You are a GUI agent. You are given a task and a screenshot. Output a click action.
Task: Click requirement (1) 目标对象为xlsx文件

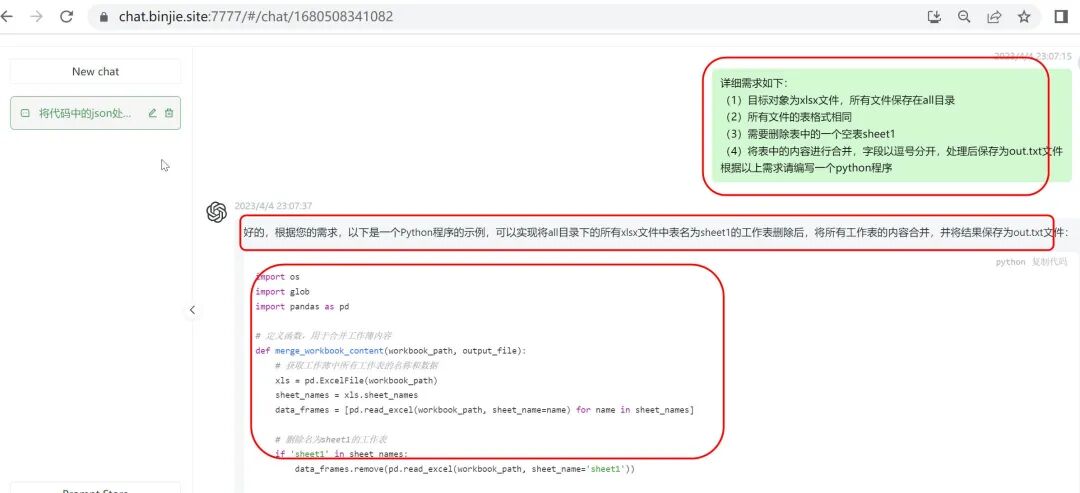pyautogui.click(x=838, y=101)
